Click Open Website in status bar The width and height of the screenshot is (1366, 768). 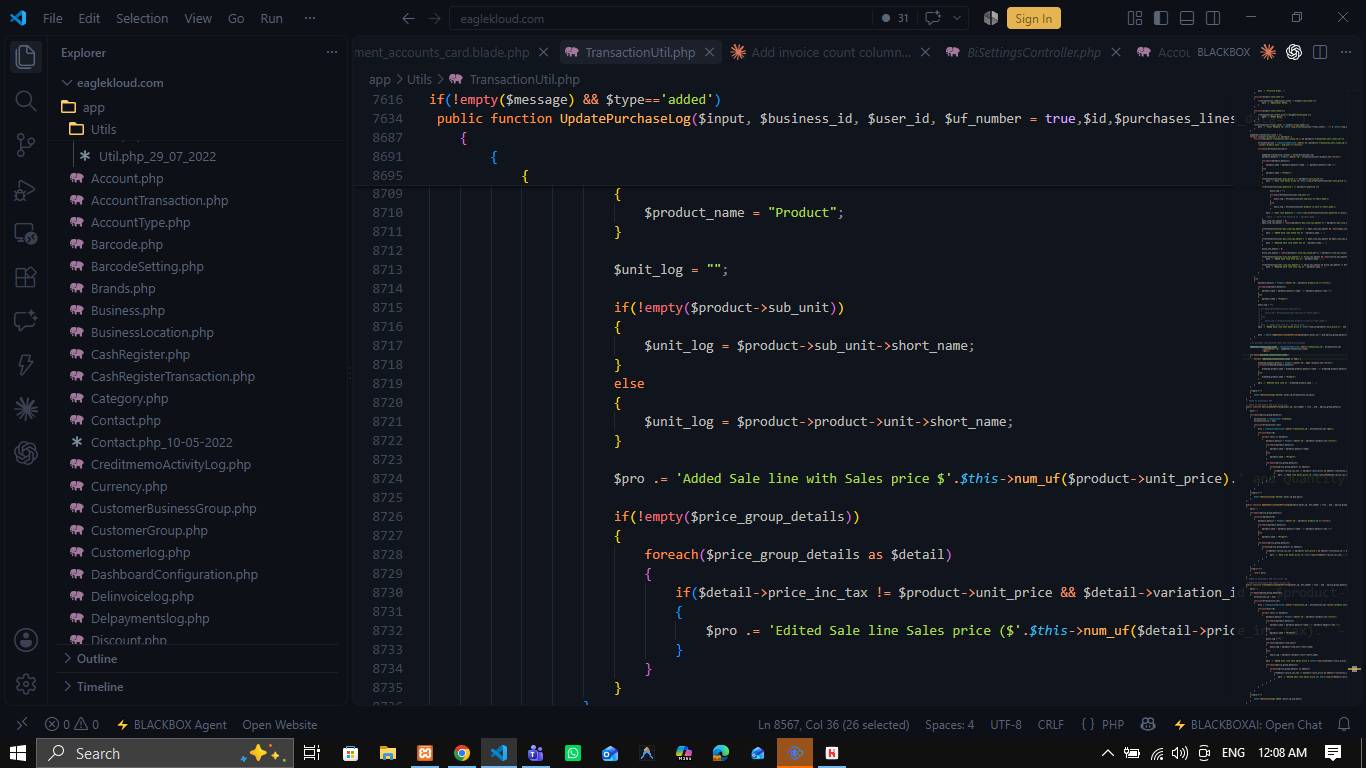[x=279, y=724]
